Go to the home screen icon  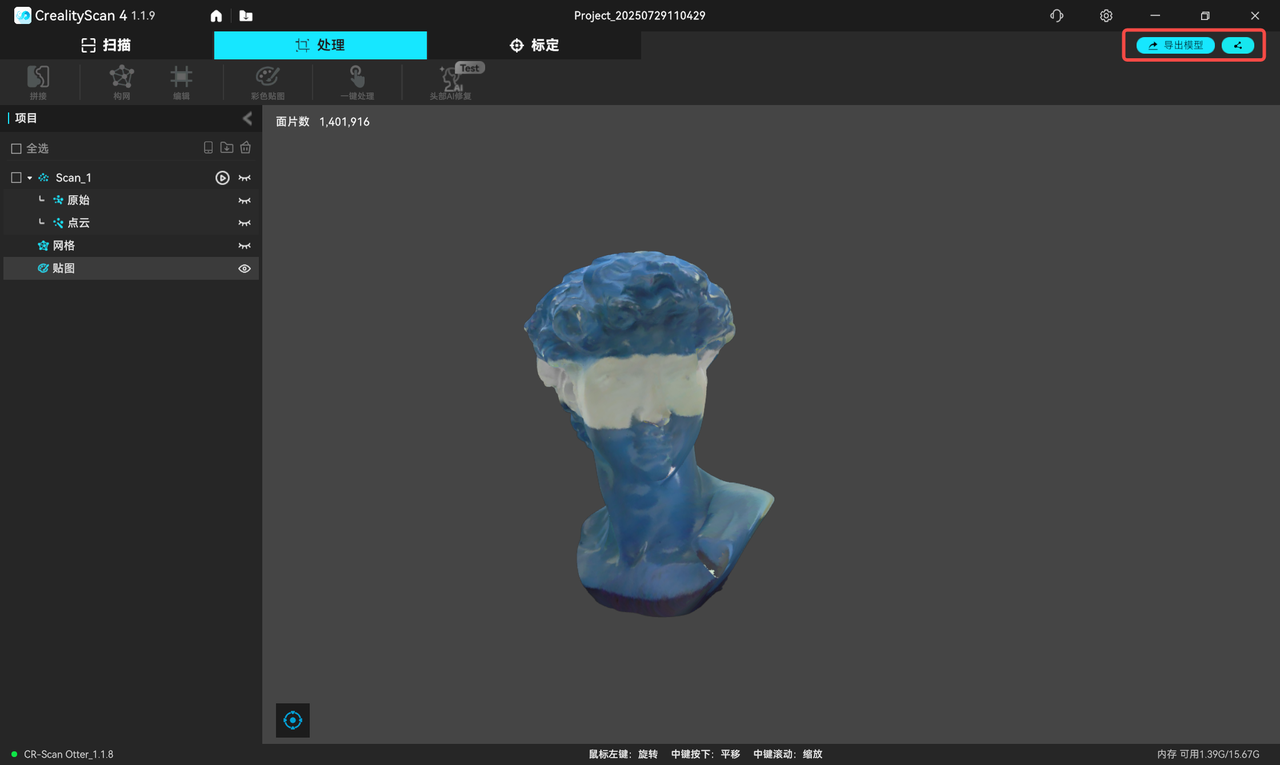pos(216,16)
